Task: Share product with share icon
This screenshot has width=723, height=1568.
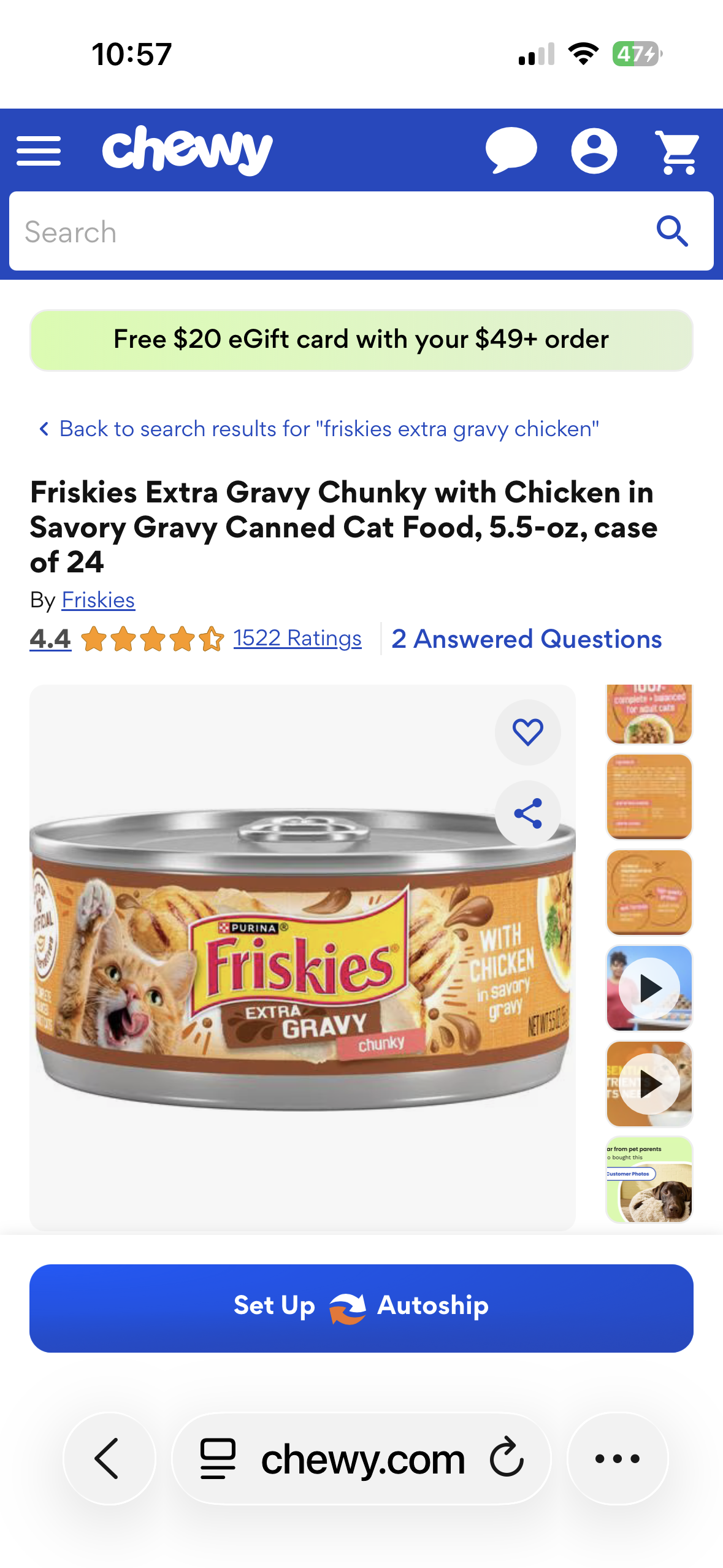Action: point(527,813)
